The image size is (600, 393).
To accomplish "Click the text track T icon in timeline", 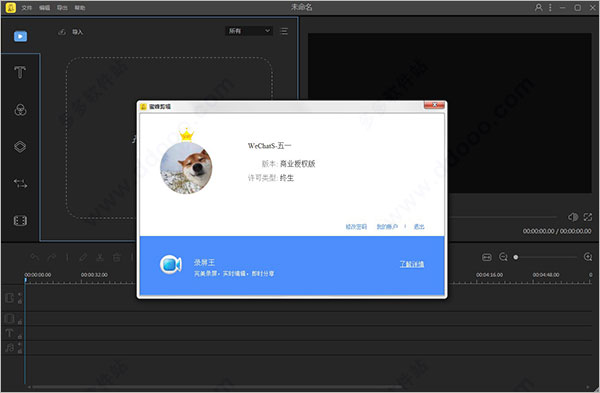I will (x=10, y=333).
